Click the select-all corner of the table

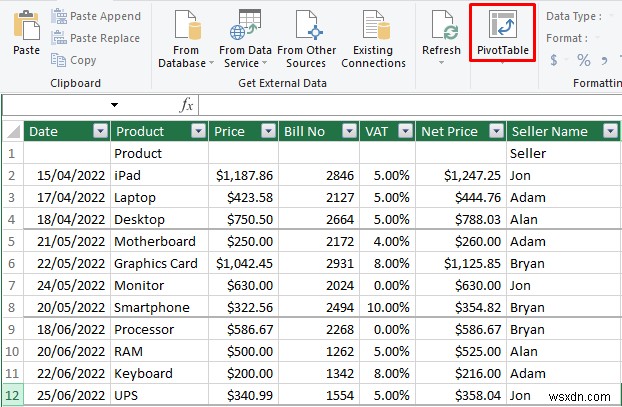tap(13, 131)
